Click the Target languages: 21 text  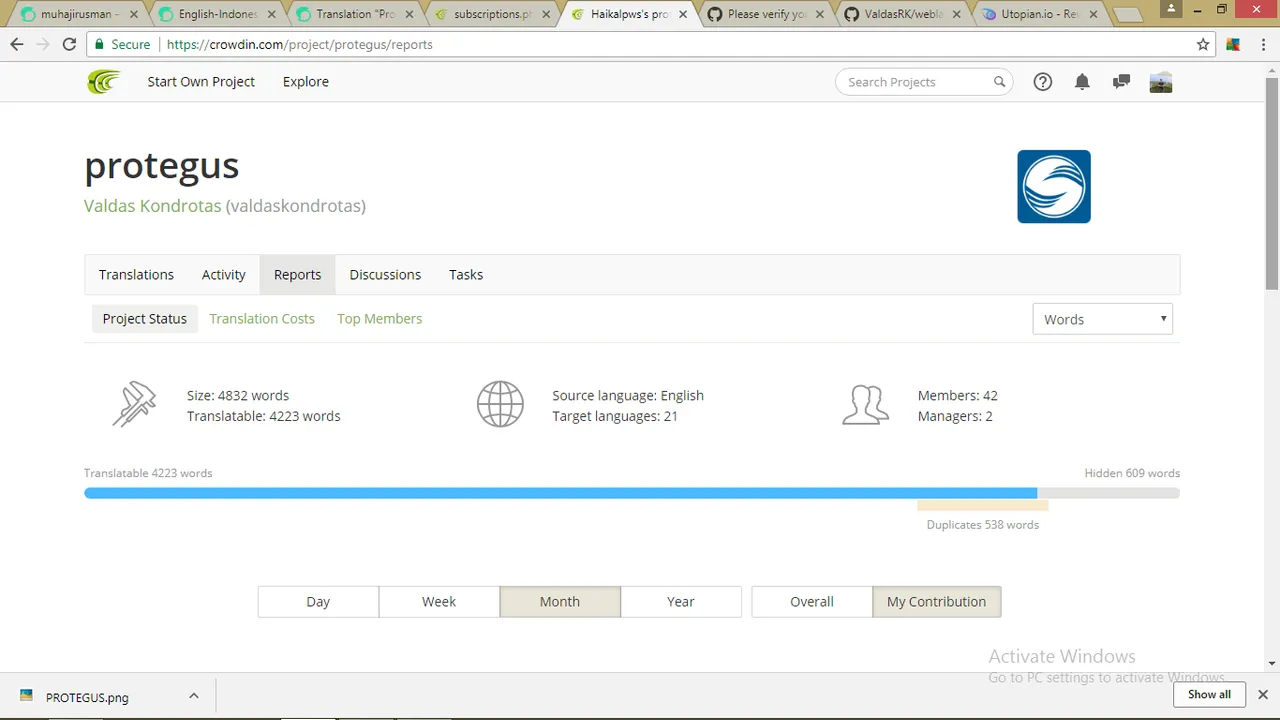click(x=615, y=416)
